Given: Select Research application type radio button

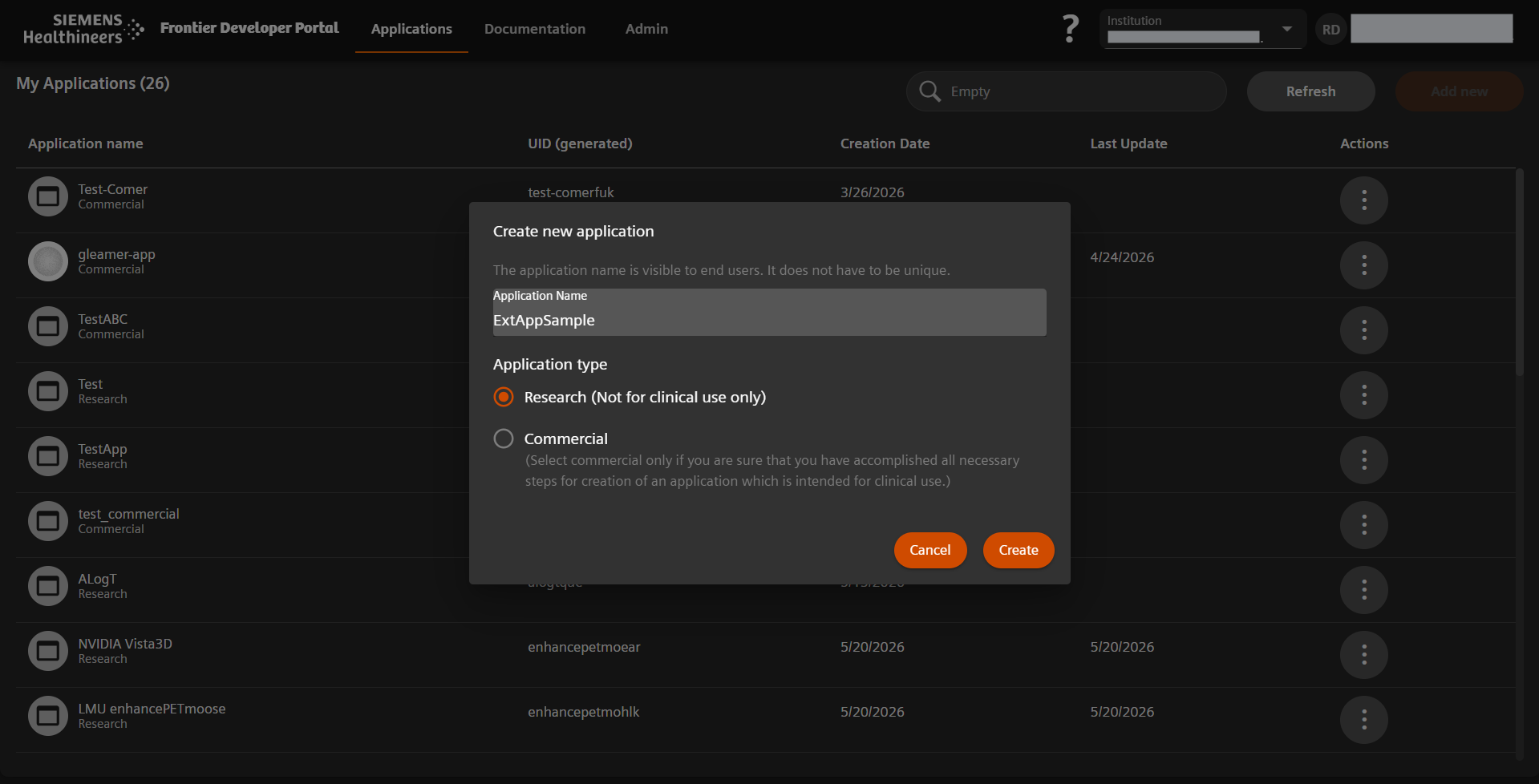Looking at the screenshot, I should pyautogui.click(x=504, y=397).
